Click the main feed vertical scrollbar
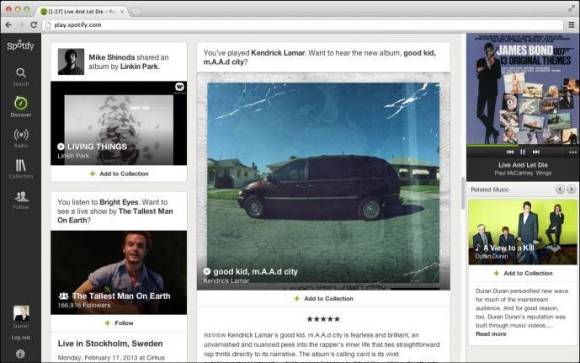The image size is (580, 363). coord(463,193)
